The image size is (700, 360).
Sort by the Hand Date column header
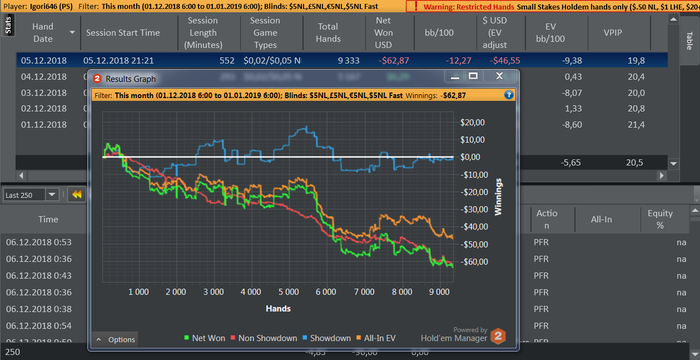[48, 33]
